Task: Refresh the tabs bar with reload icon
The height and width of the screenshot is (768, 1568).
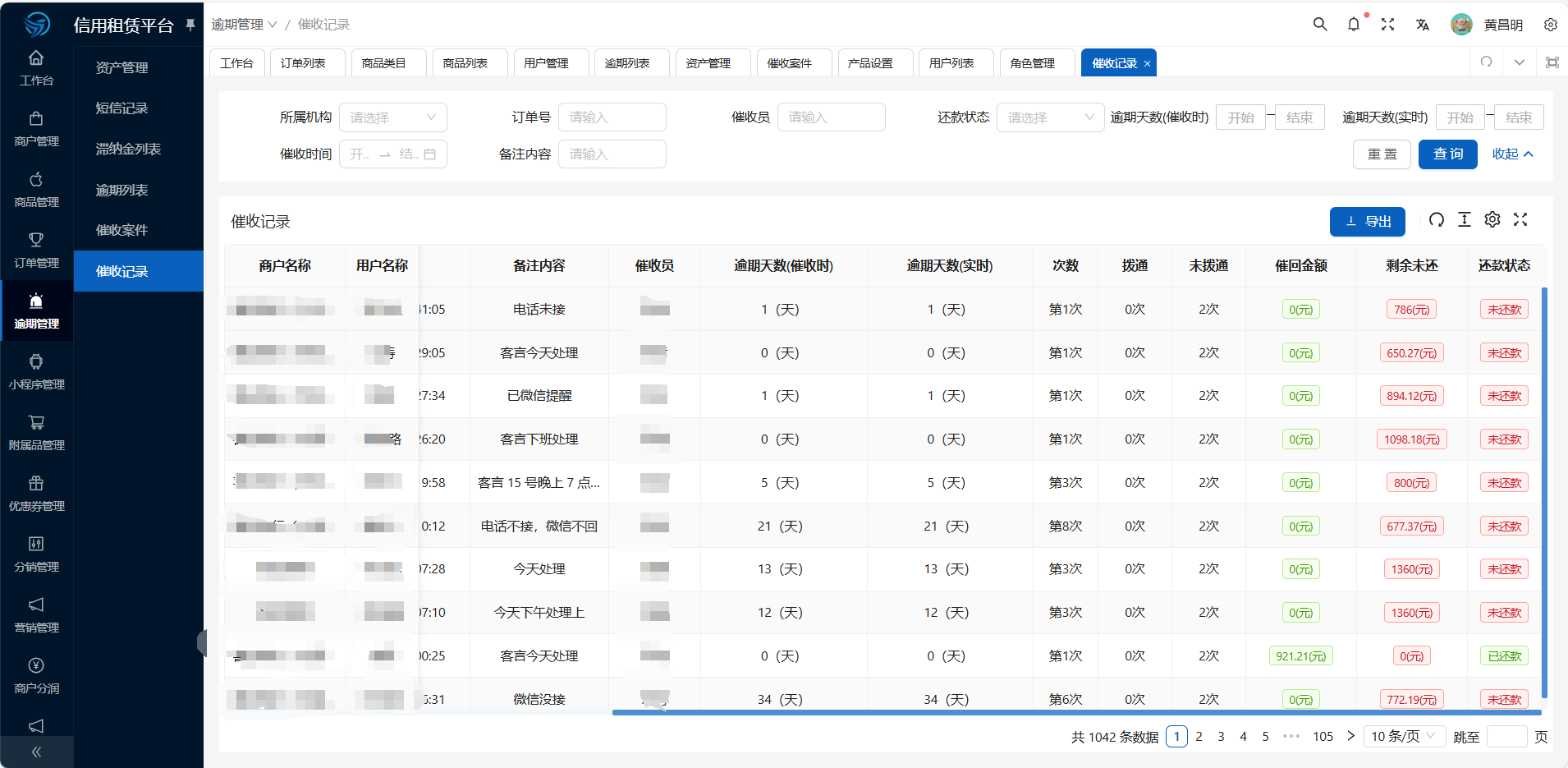Action: coord(1486,62)
